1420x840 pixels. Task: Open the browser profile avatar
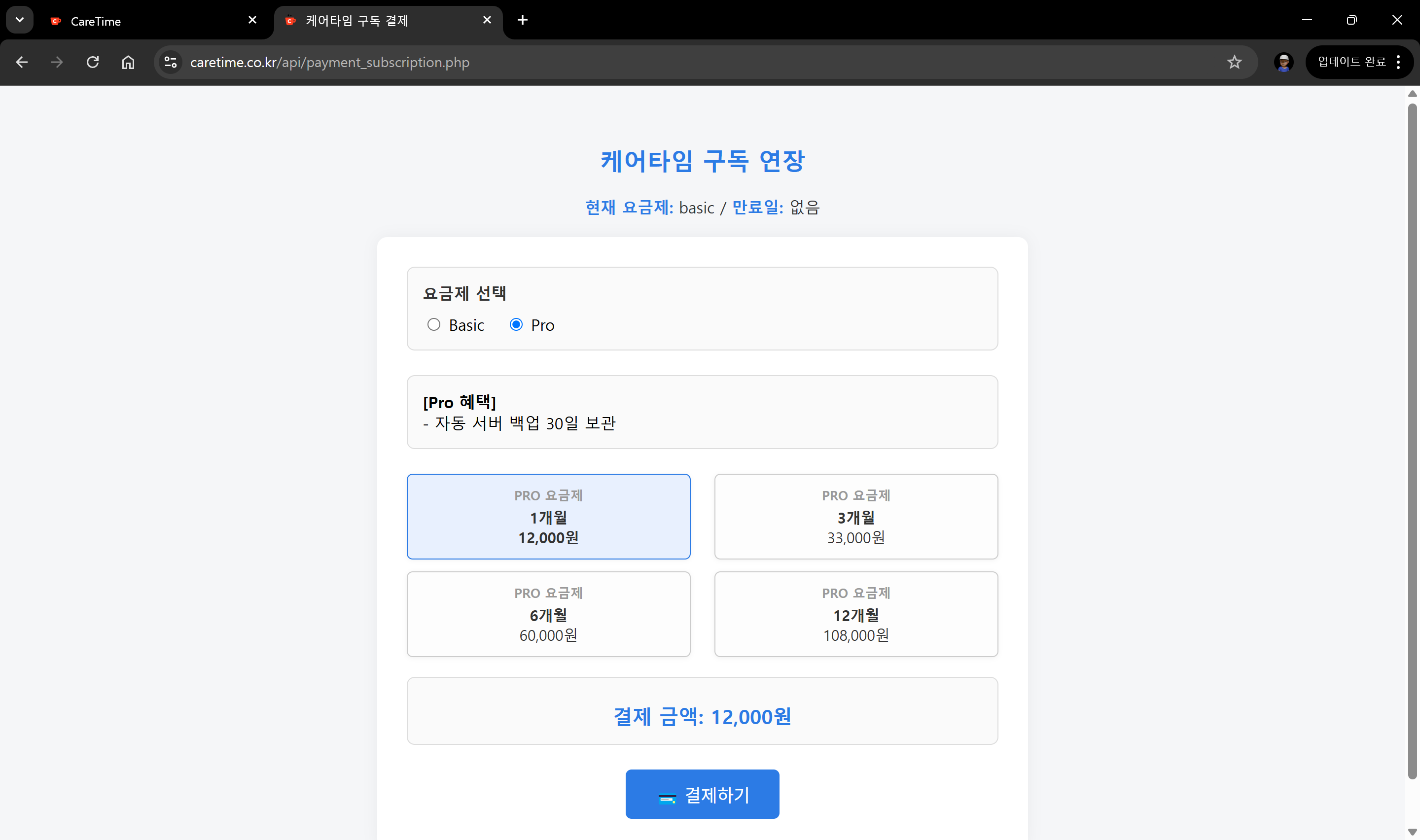click(1283, 62)
